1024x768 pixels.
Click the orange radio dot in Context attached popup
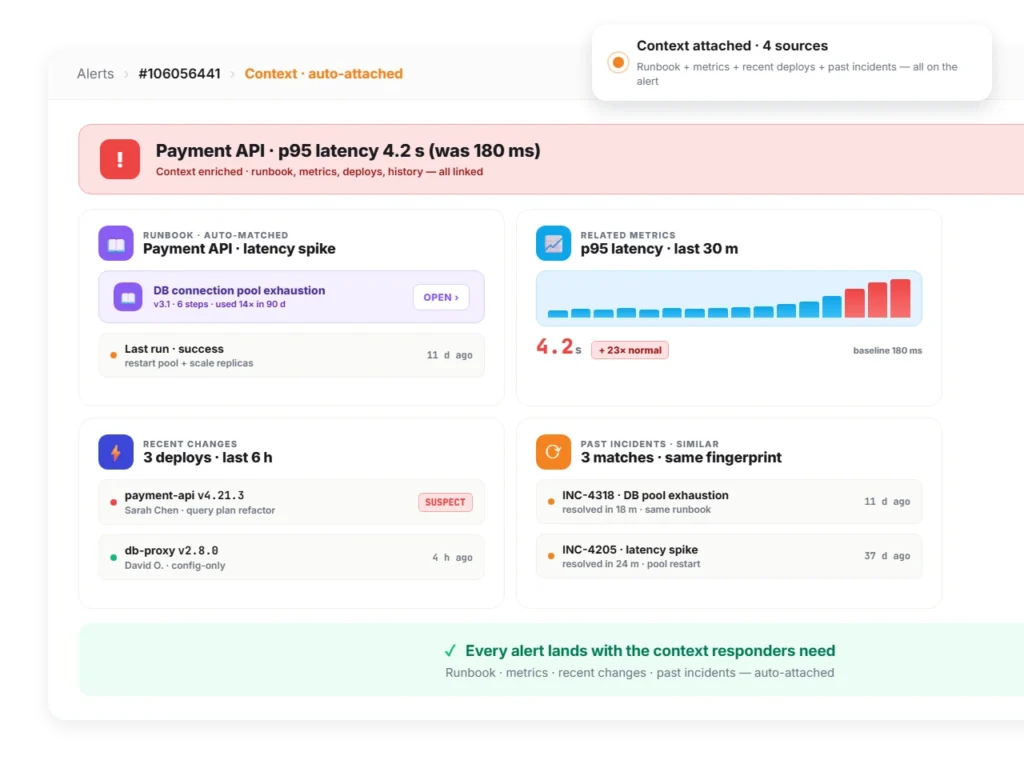pyautogui.click(x=618, y=63)
